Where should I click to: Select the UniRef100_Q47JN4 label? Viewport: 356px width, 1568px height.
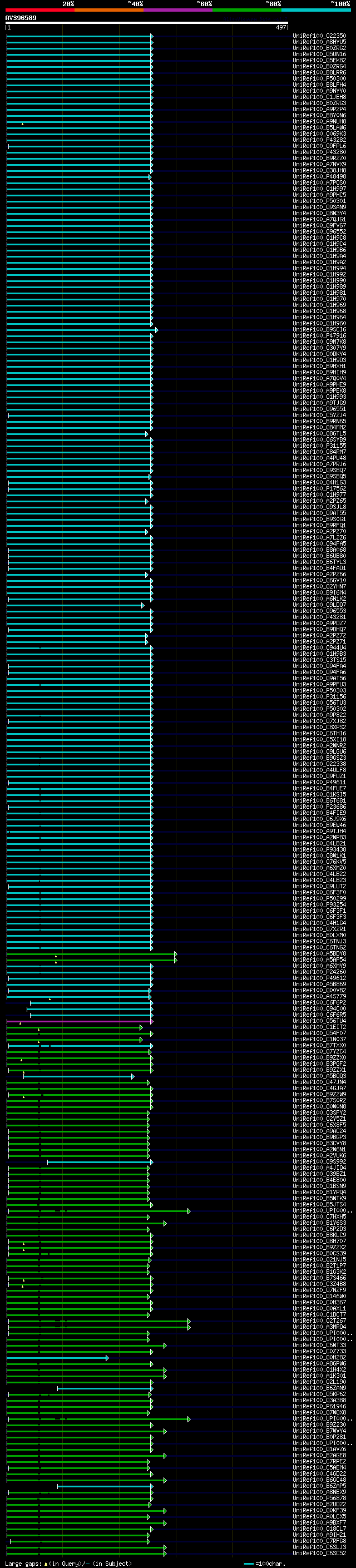click(x=319, y=1082)
